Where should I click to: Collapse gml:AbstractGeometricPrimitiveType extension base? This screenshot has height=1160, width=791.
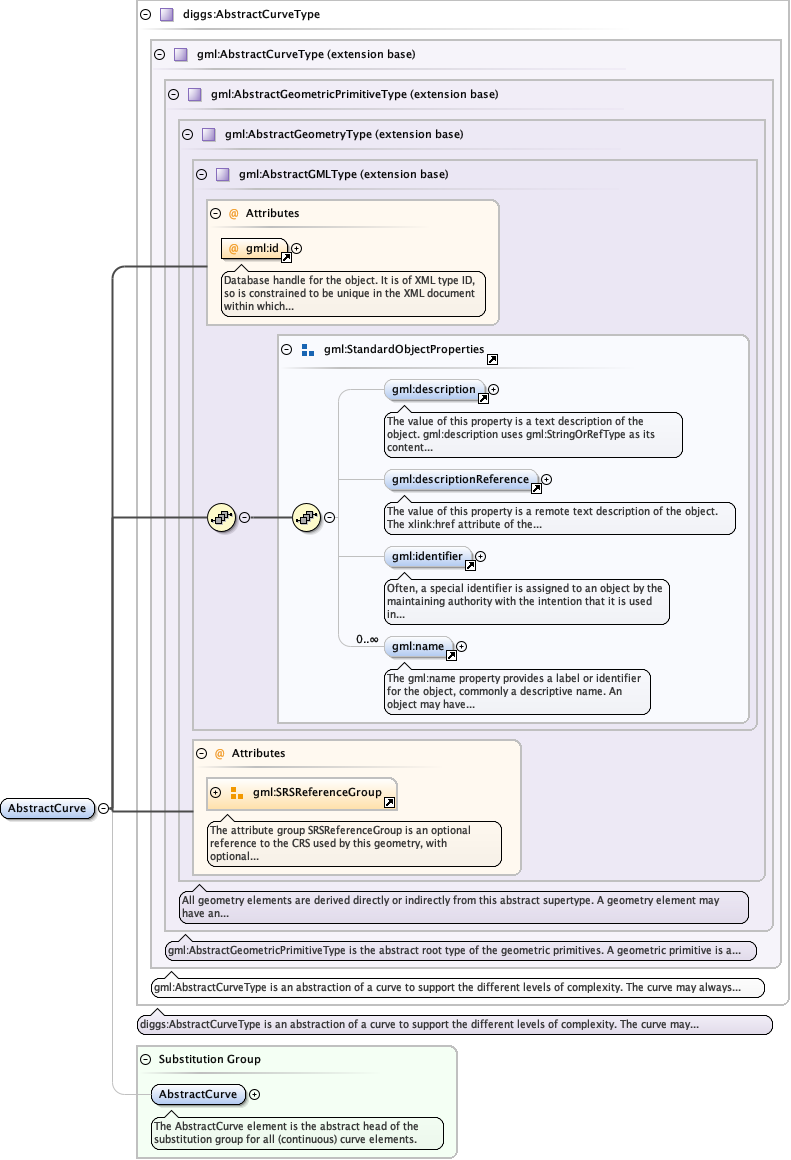click(173, 94)
